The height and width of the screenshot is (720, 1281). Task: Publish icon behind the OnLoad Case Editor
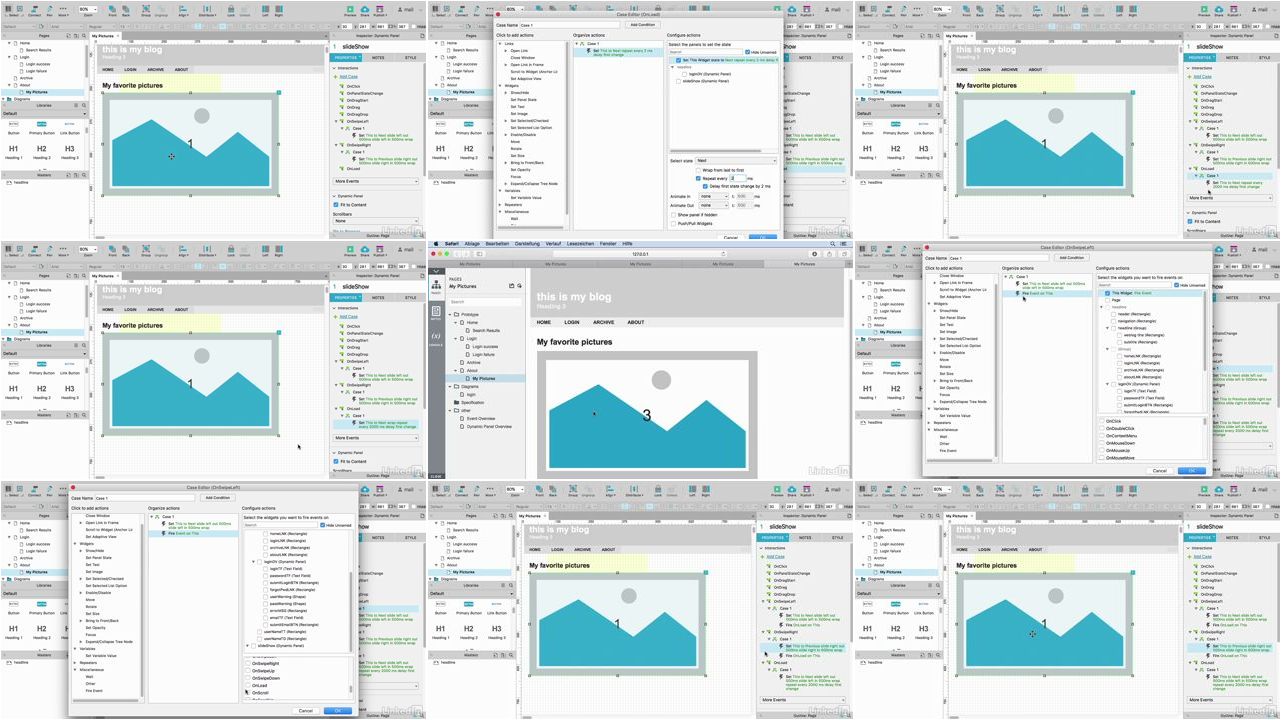(807, 10)
